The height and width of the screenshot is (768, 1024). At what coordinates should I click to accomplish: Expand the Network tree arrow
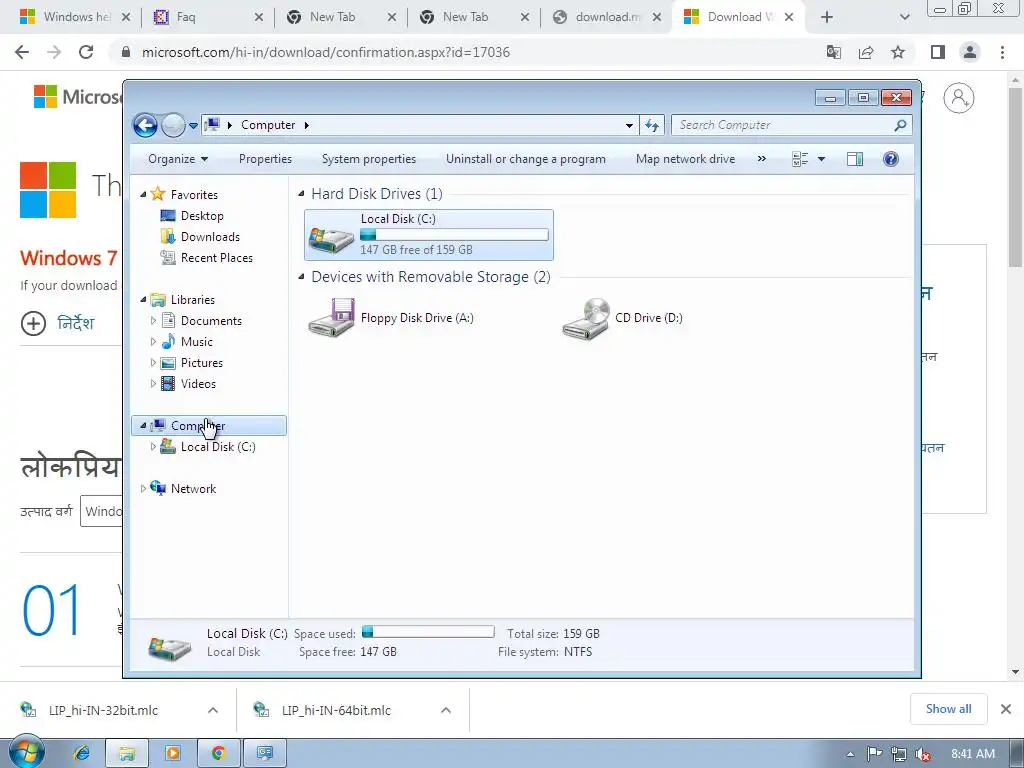144,488
